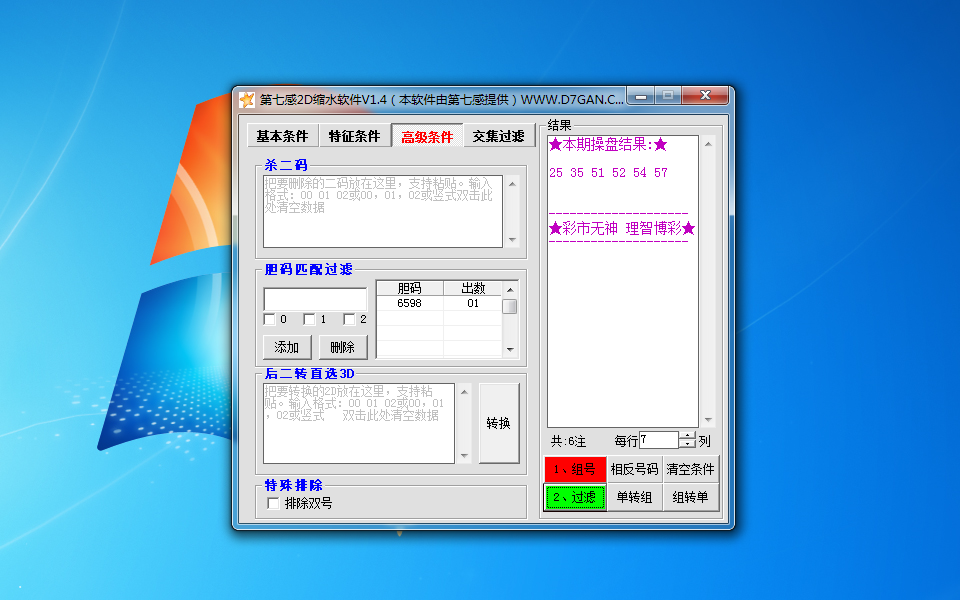Click the 转换 button
Image resolution: width=960 pixels, height=600 pixels.
[x=498, y=423]
